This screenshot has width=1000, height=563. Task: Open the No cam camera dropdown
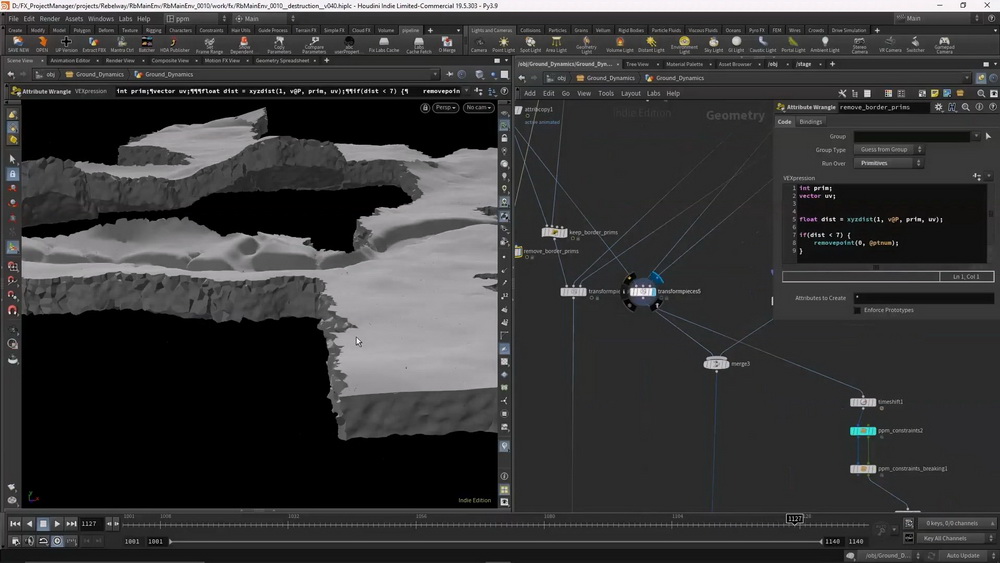478,108
